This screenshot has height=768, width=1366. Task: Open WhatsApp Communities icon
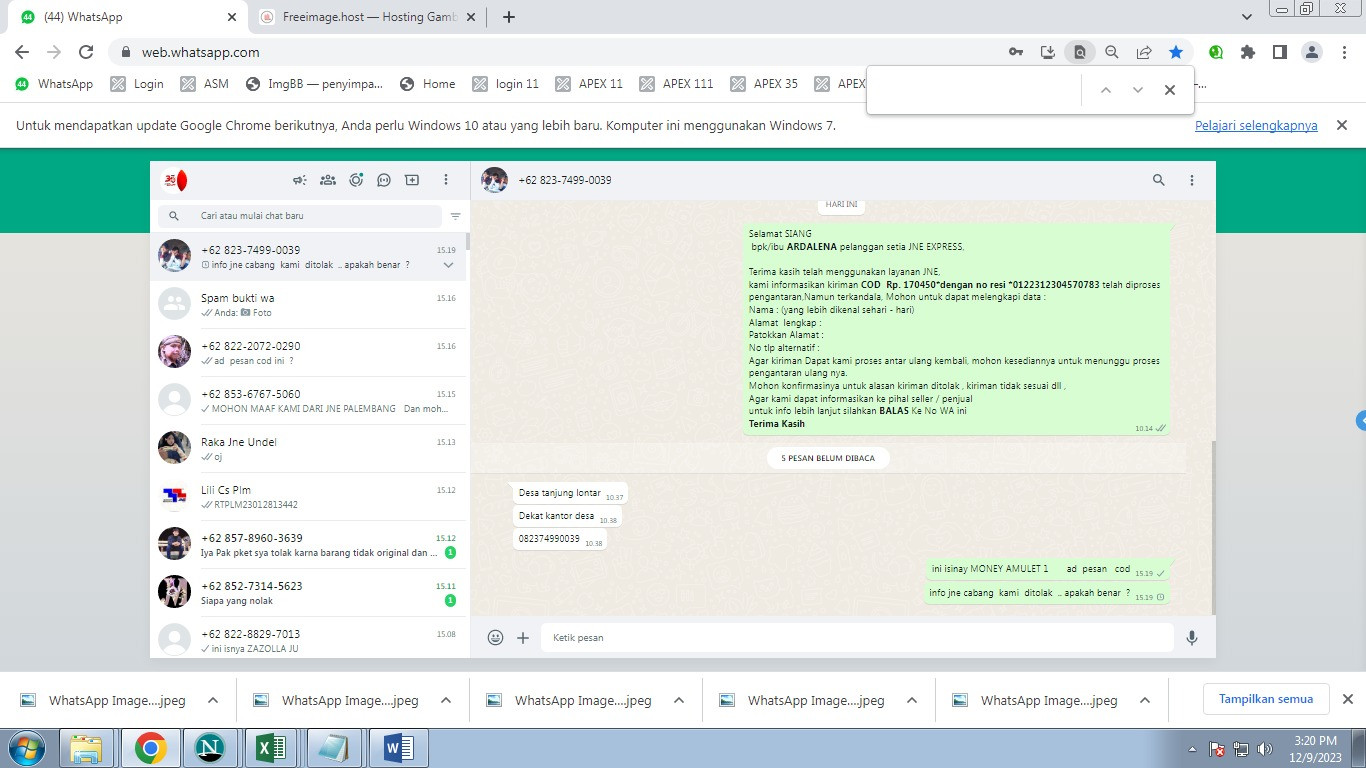point(327,180)
